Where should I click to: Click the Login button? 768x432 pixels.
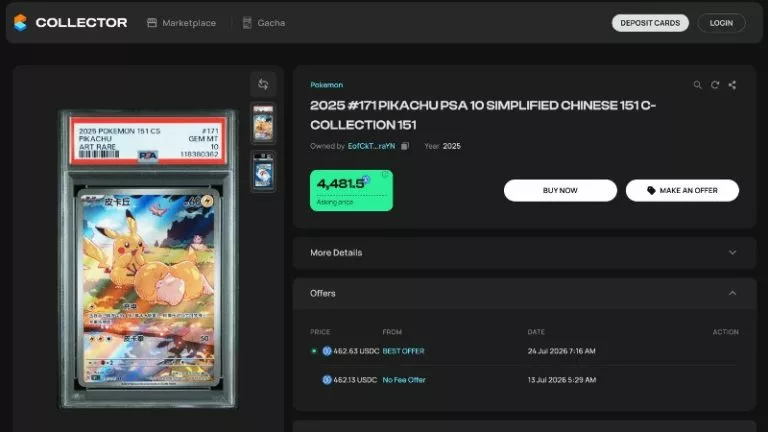721,23
